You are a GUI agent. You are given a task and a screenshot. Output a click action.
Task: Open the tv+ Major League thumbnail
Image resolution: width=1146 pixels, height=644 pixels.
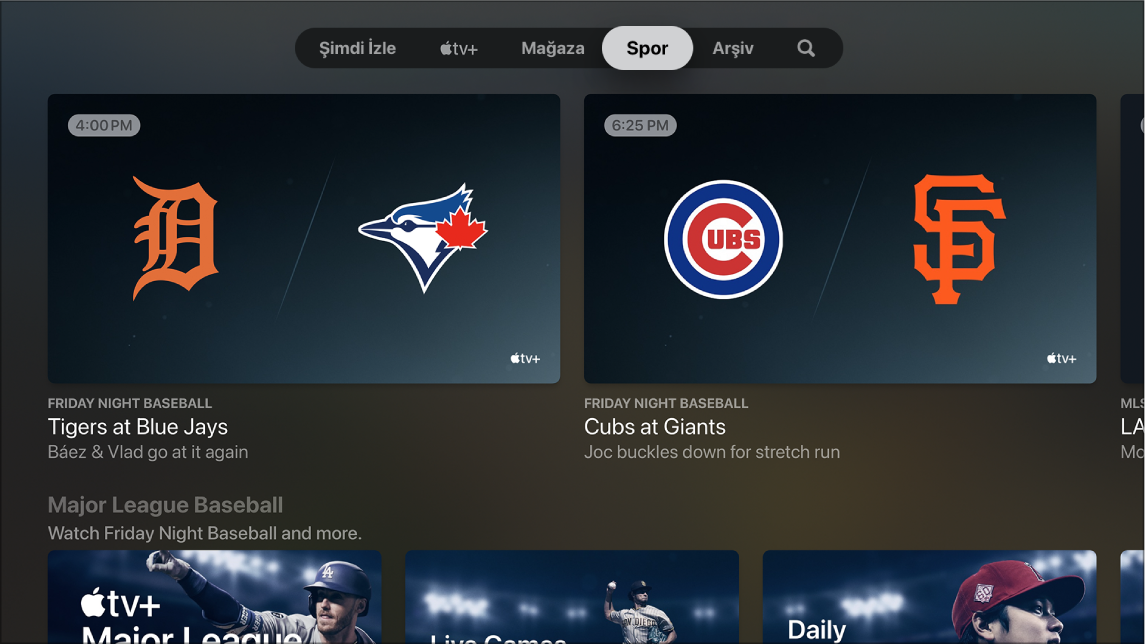tap(214, 596)
